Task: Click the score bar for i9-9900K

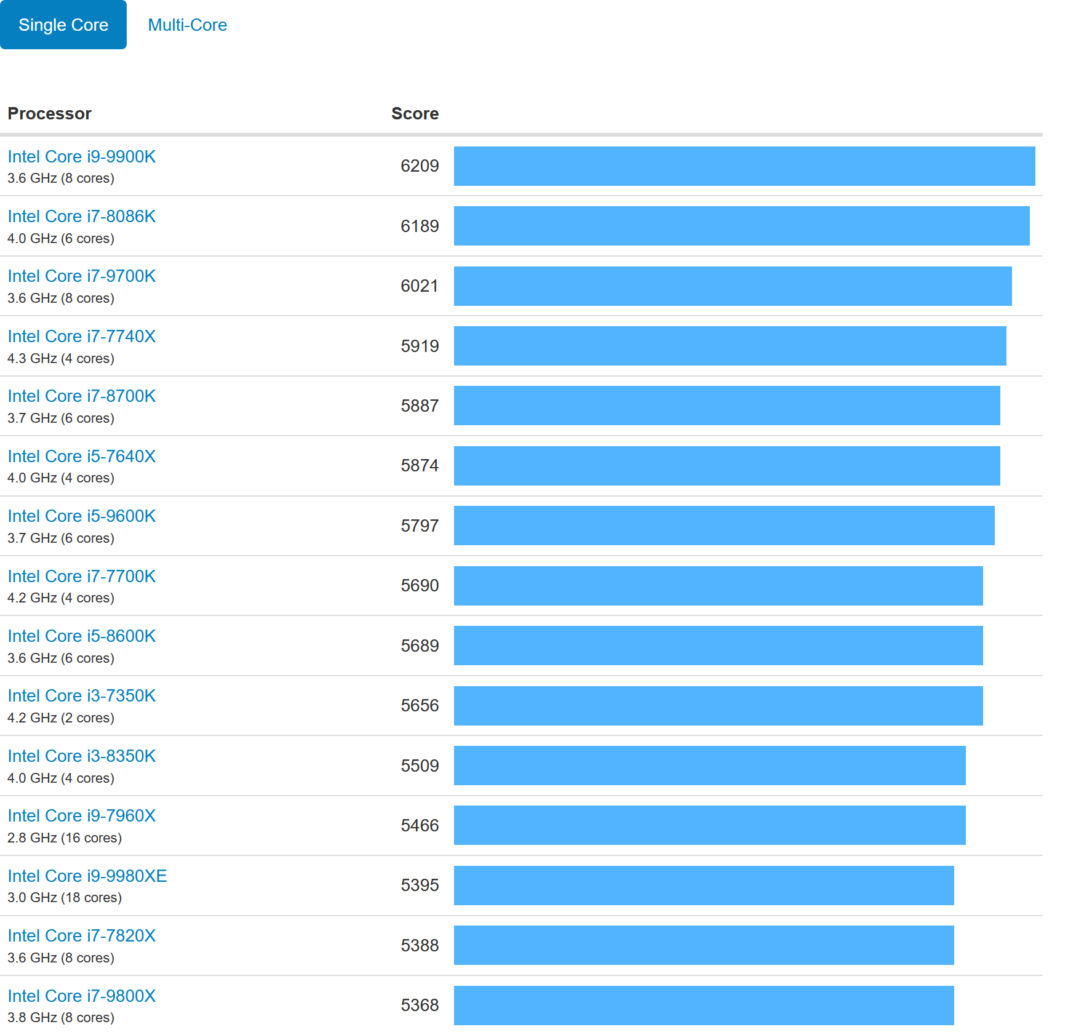Action: coord(744,166)
